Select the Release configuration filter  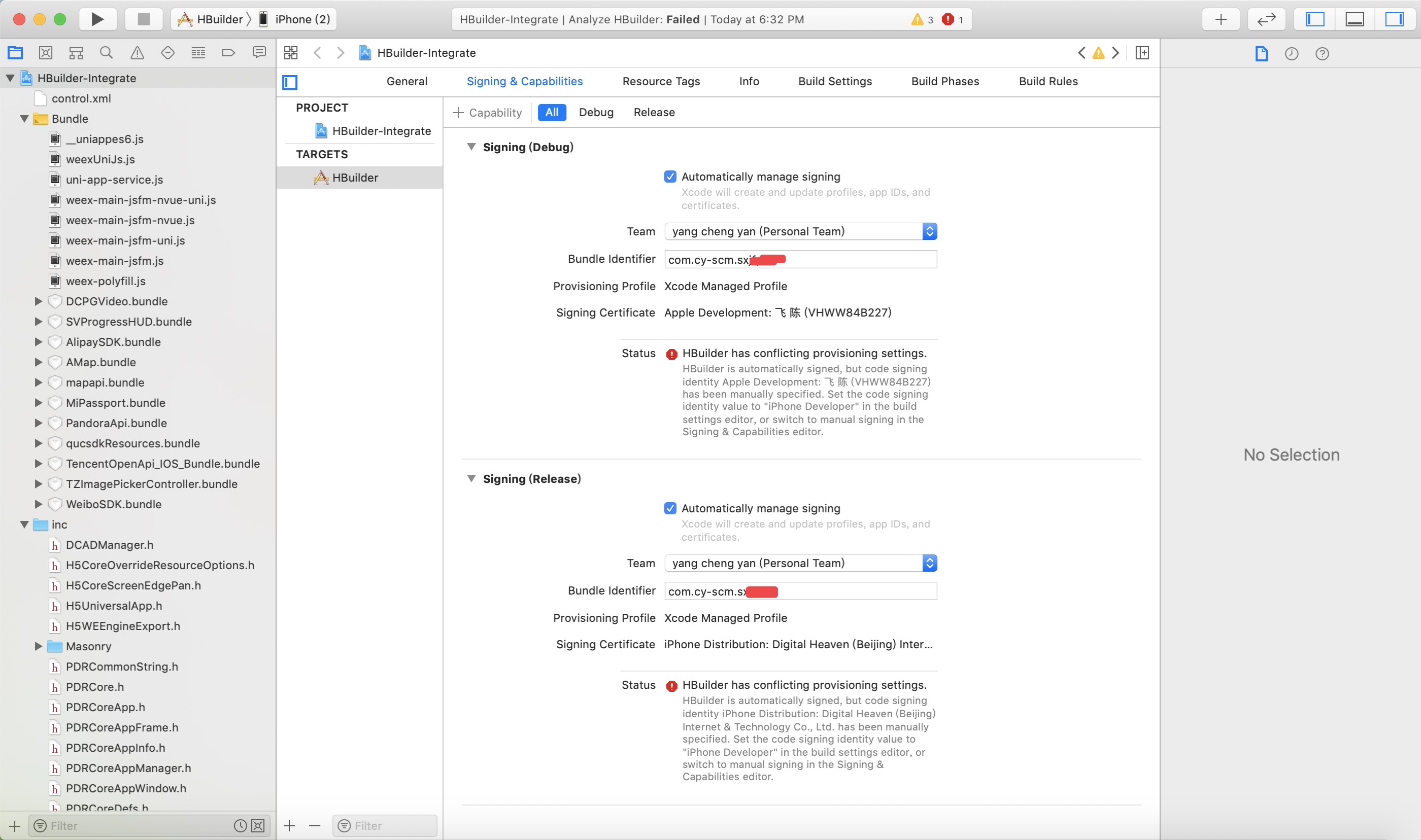[654, 113]
